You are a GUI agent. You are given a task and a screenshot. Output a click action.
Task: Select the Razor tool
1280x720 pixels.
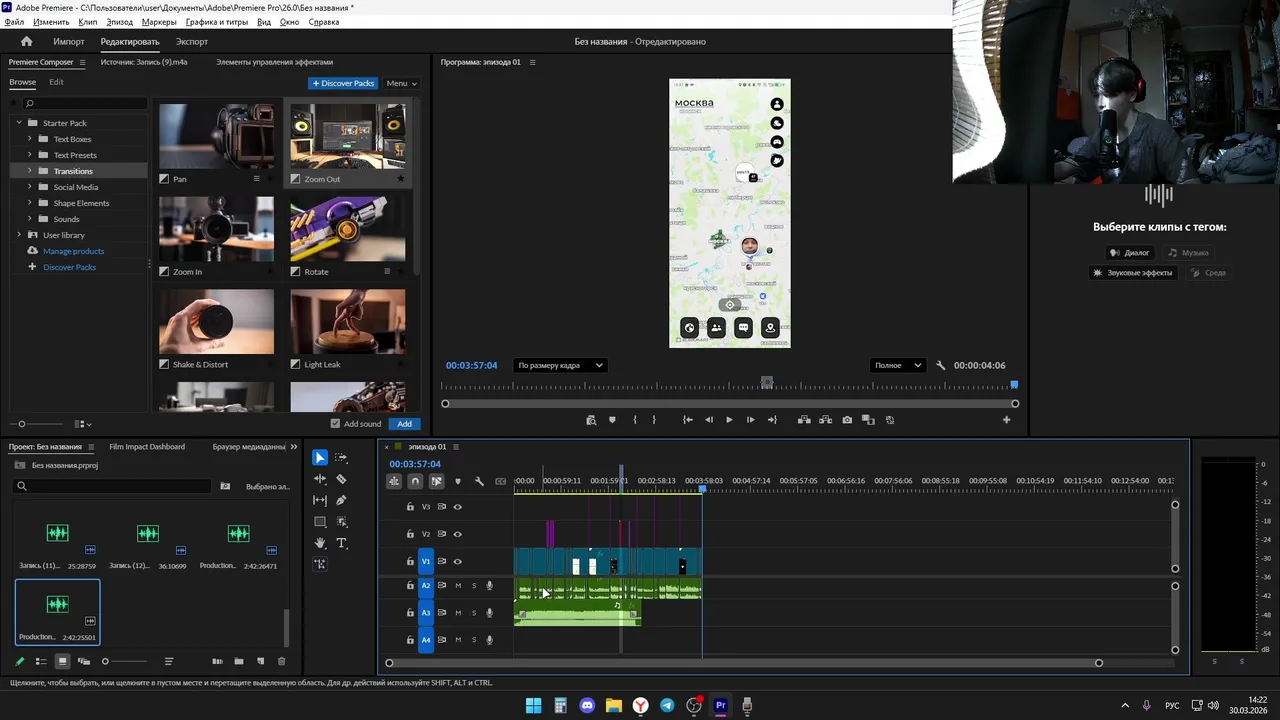(341, 479)
